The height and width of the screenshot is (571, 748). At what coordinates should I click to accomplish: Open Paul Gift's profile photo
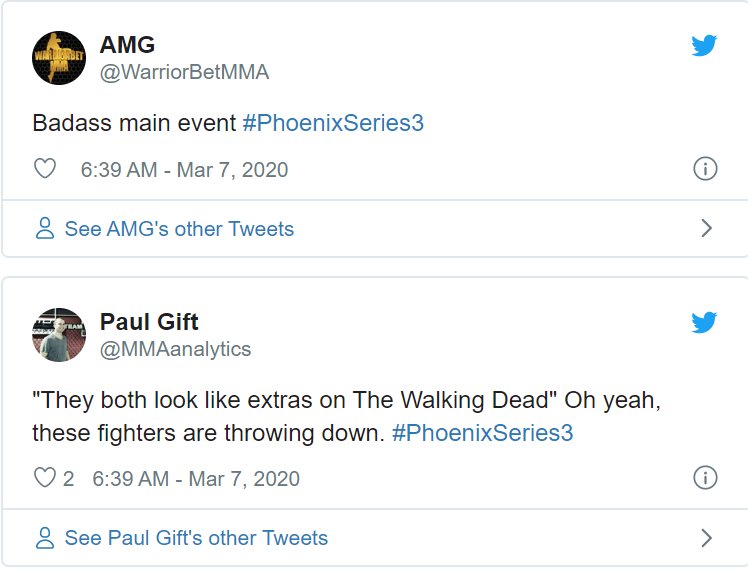pyautogui.click(x=59, y=335)
